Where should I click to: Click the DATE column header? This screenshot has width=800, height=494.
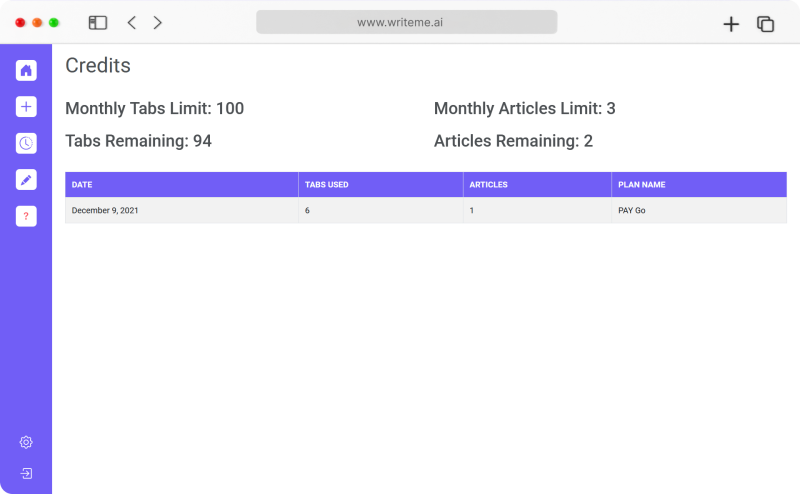pyautogui.click(x=182, y=185)
